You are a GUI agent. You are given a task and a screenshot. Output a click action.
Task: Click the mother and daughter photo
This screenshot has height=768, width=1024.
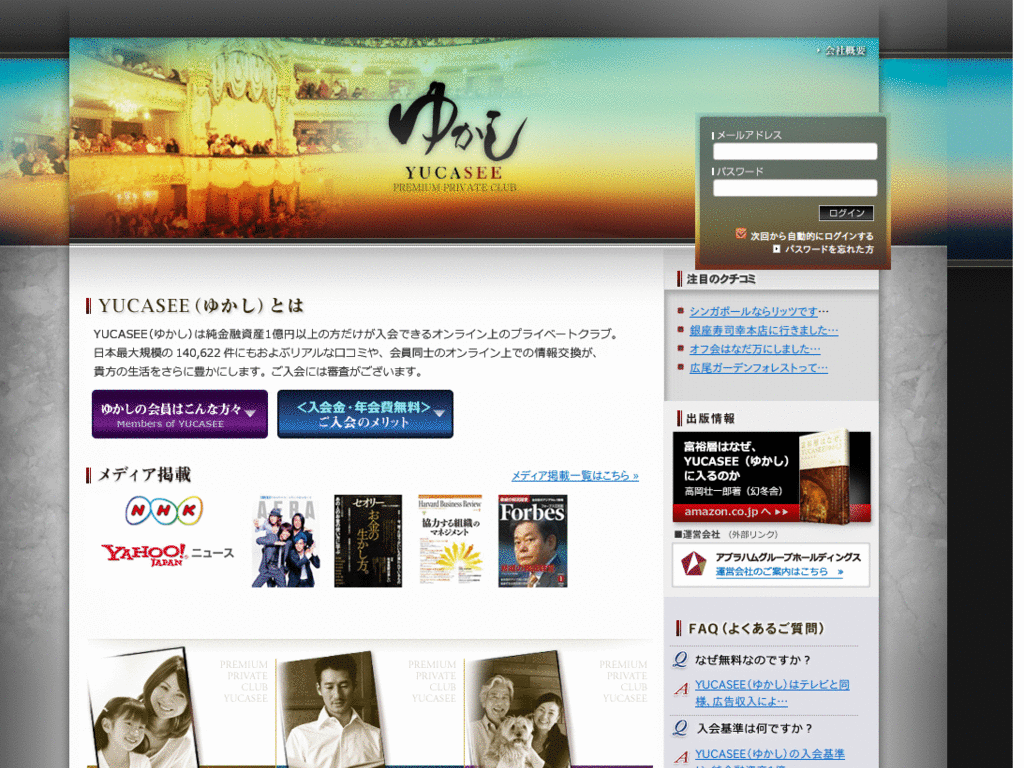coord(143,709)
